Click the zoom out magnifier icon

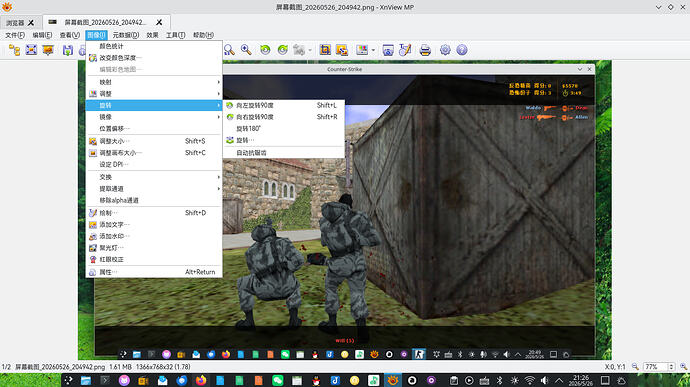(229, 50)
